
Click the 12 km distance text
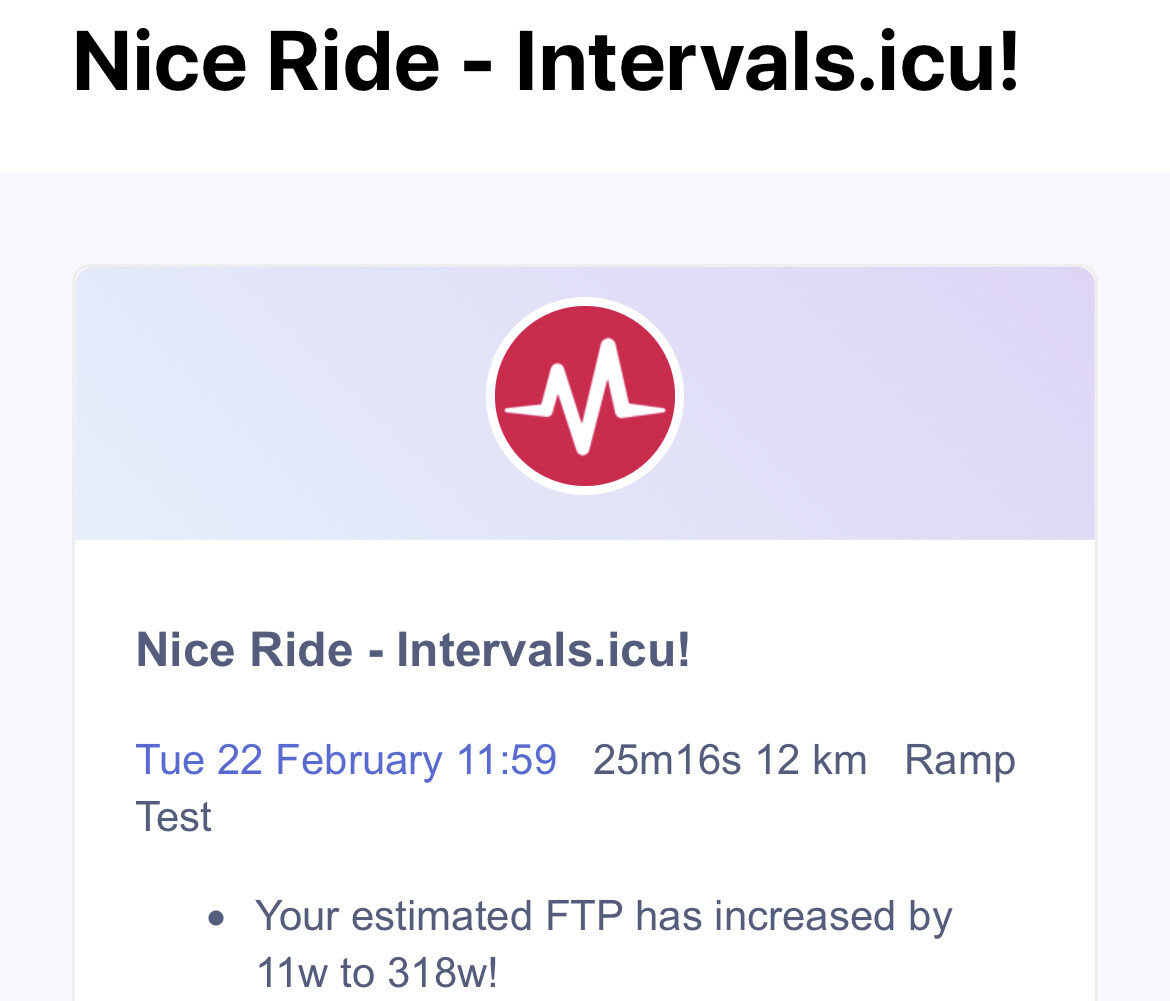[x=811, y=761]
